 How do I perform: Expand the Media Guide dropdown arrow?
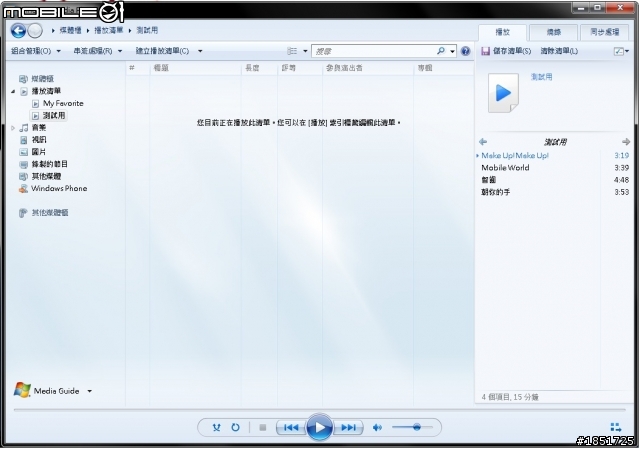click(89, 391)
